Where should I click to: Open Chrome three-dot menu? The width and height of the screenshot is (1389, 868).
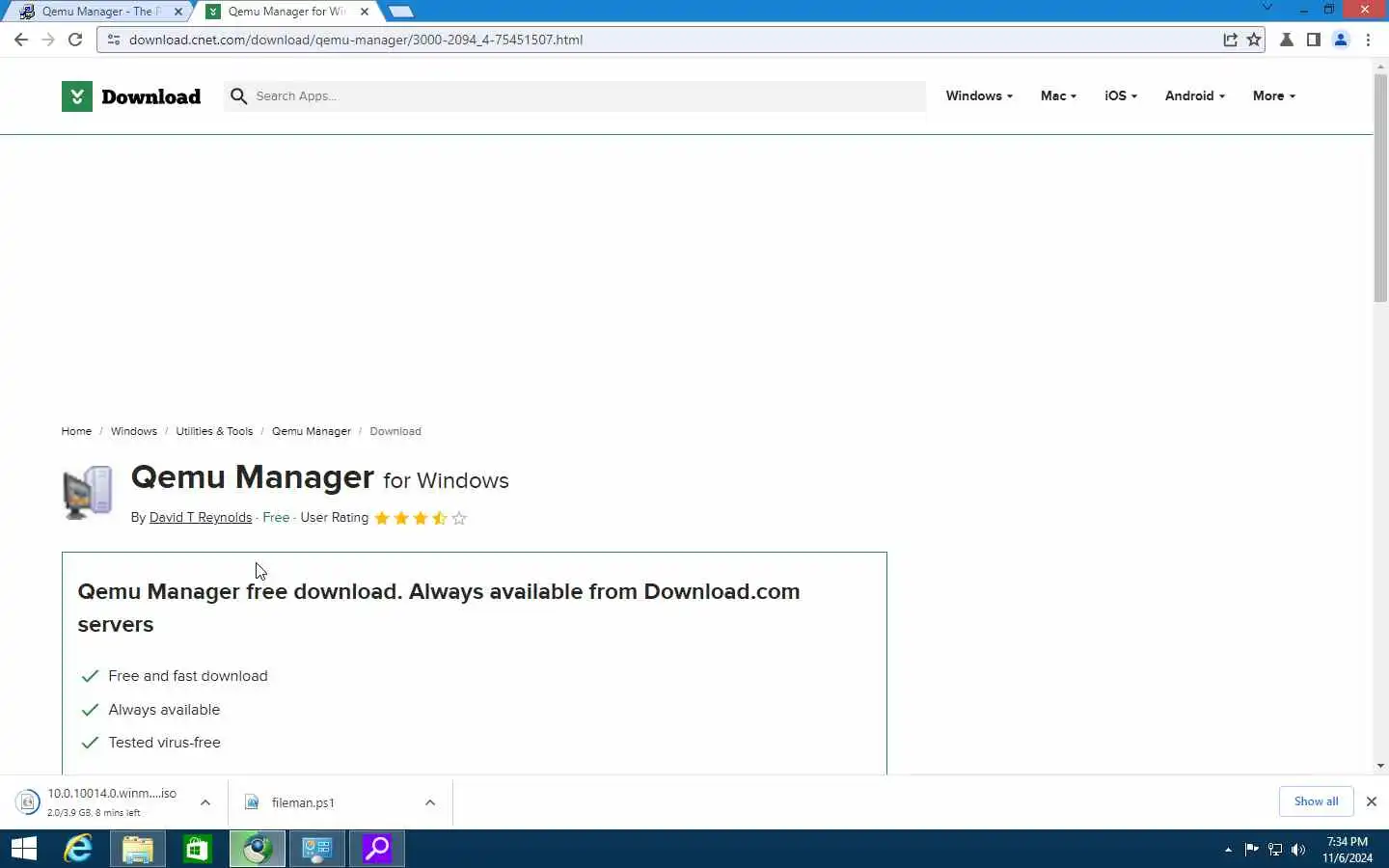pos(1368,40)
